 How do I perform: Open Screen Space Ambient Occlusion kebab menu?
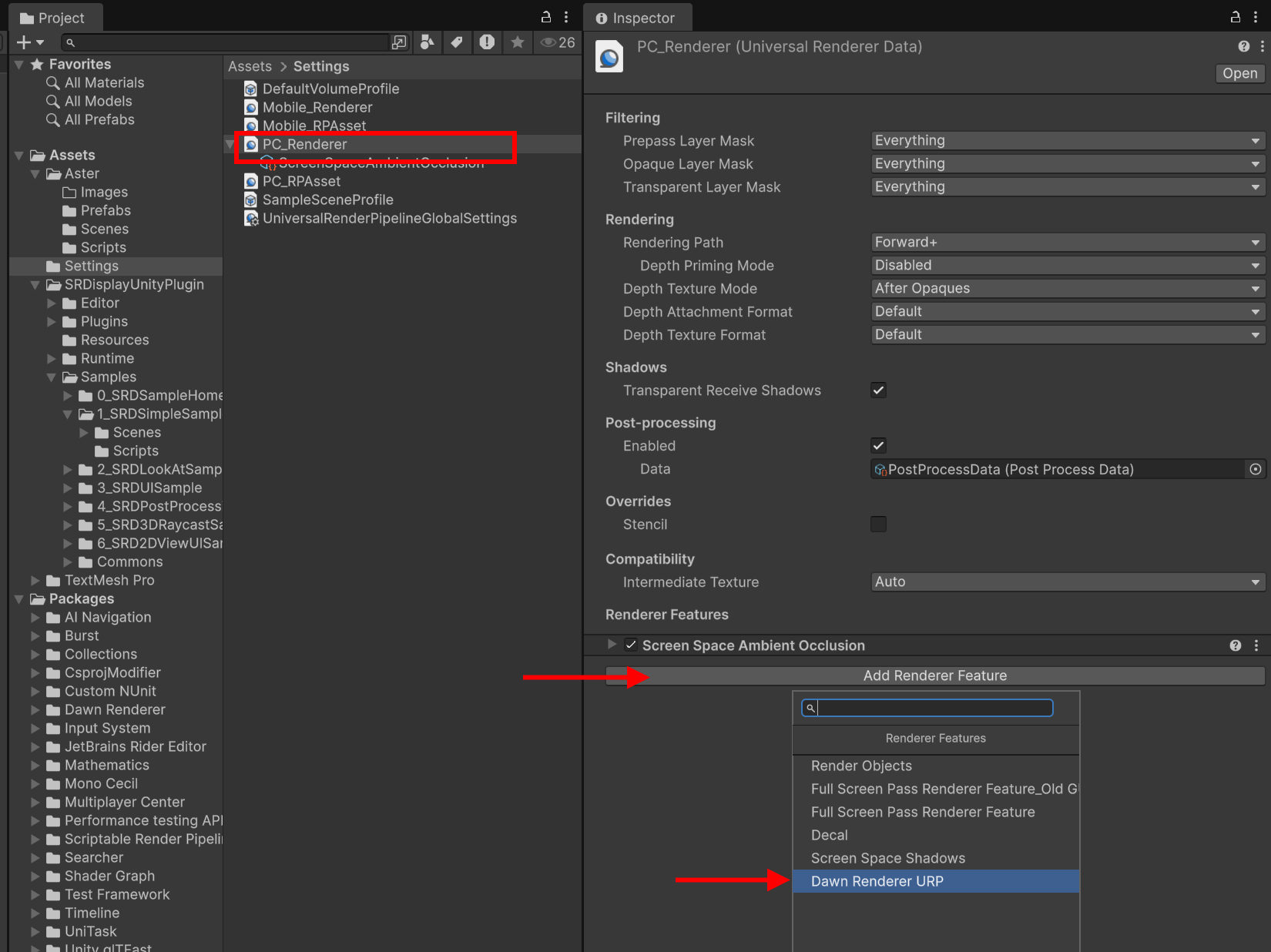point(1256,645)
